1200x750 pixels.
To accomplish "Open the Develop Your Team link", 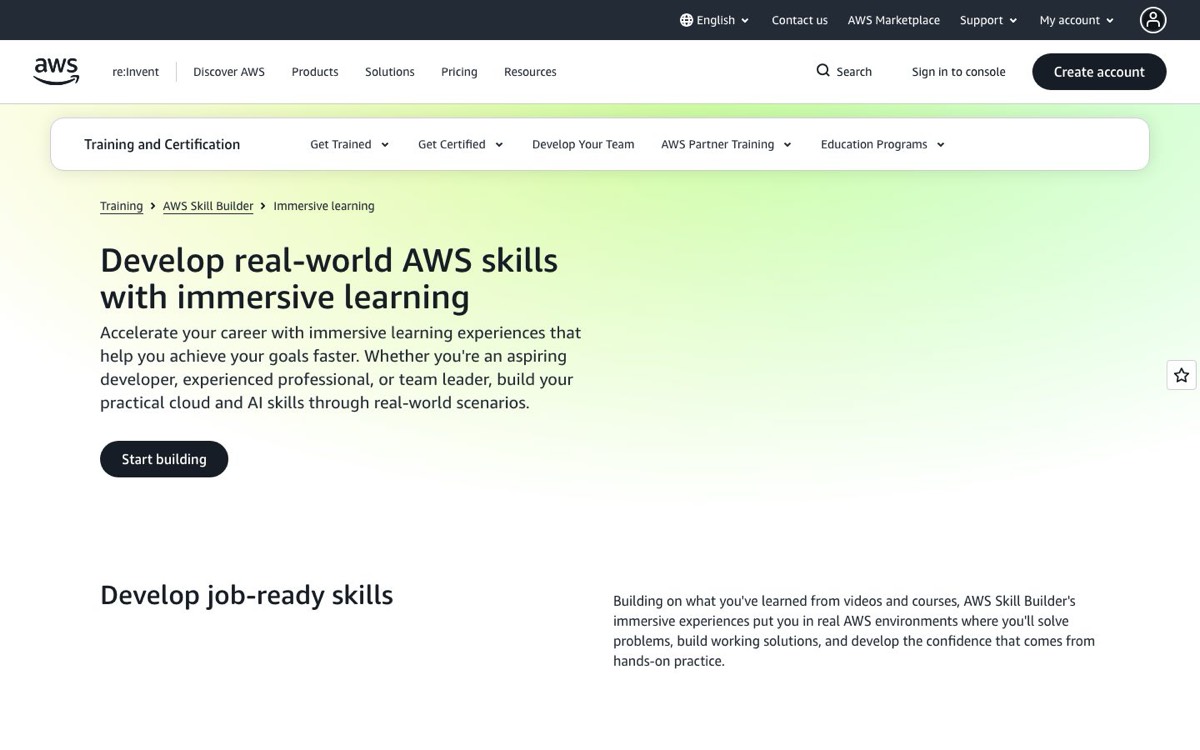I will click(583, 144).
